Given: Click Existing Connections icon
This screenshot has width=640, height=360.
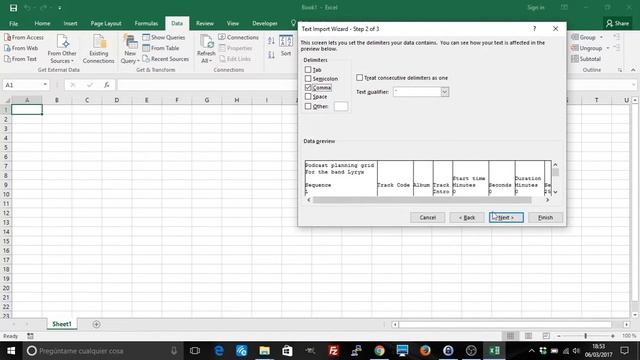Looking at the screenshot, I should [x=98, y=49].
